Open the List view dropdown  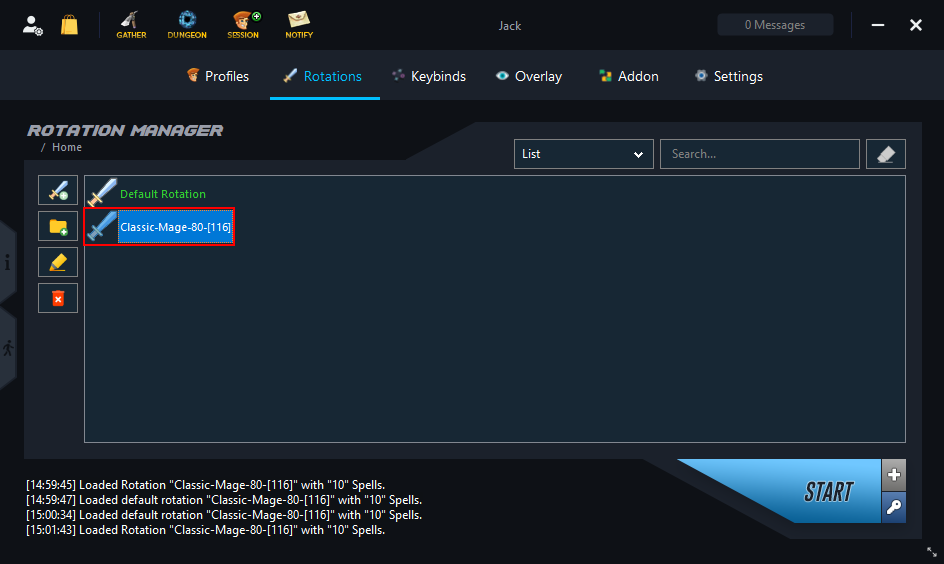point(583,154)
